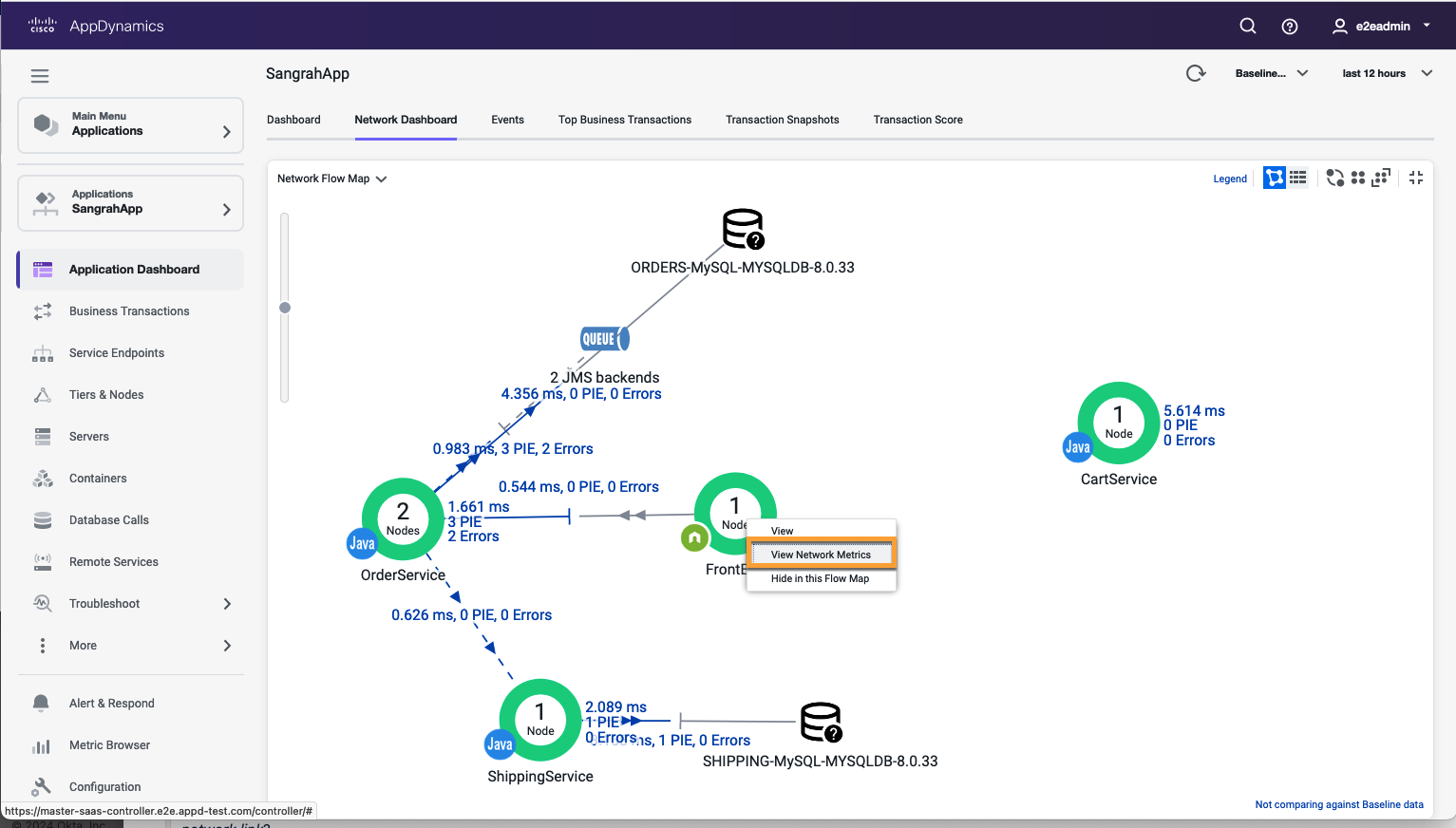Open the help question mark icon
Image resolution: width=1456 pixels, height=828 pixels.
[x=1290, y=26]
